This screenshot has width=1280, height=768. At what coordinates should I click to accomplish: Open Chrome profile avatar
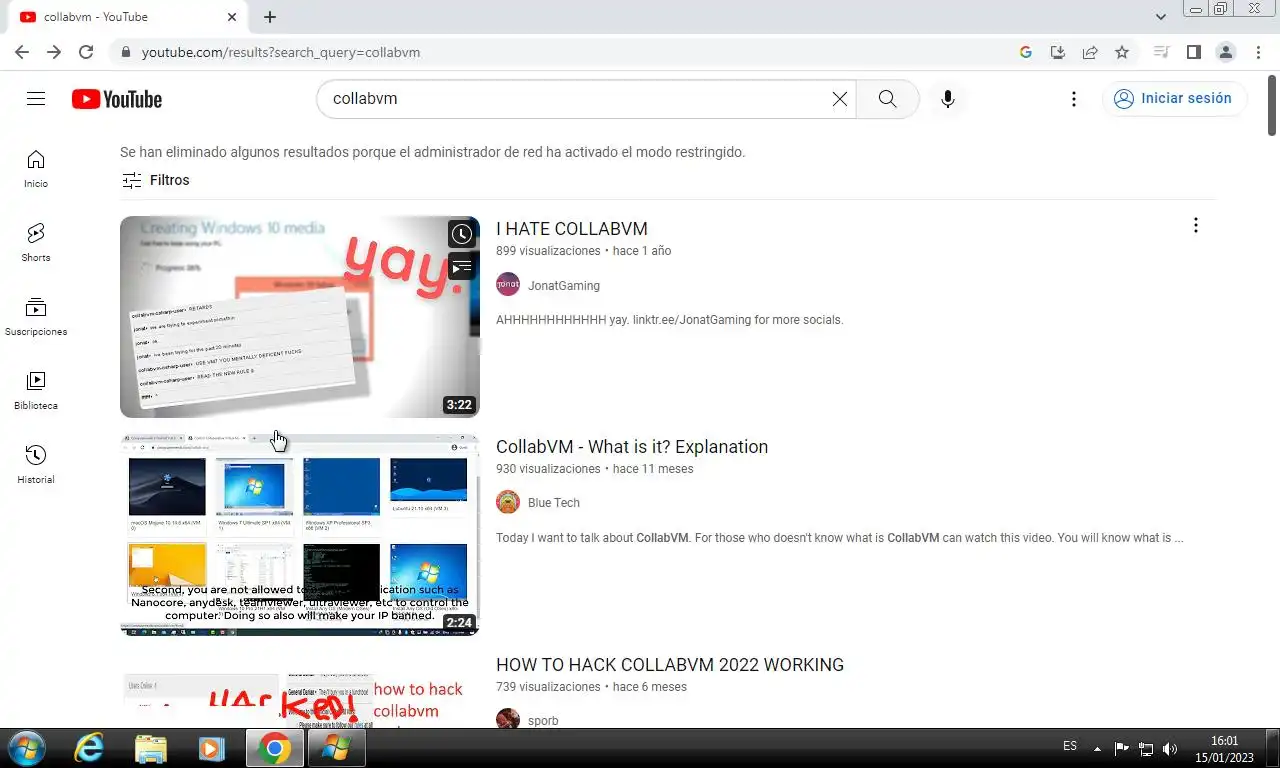coord(1225,52)
